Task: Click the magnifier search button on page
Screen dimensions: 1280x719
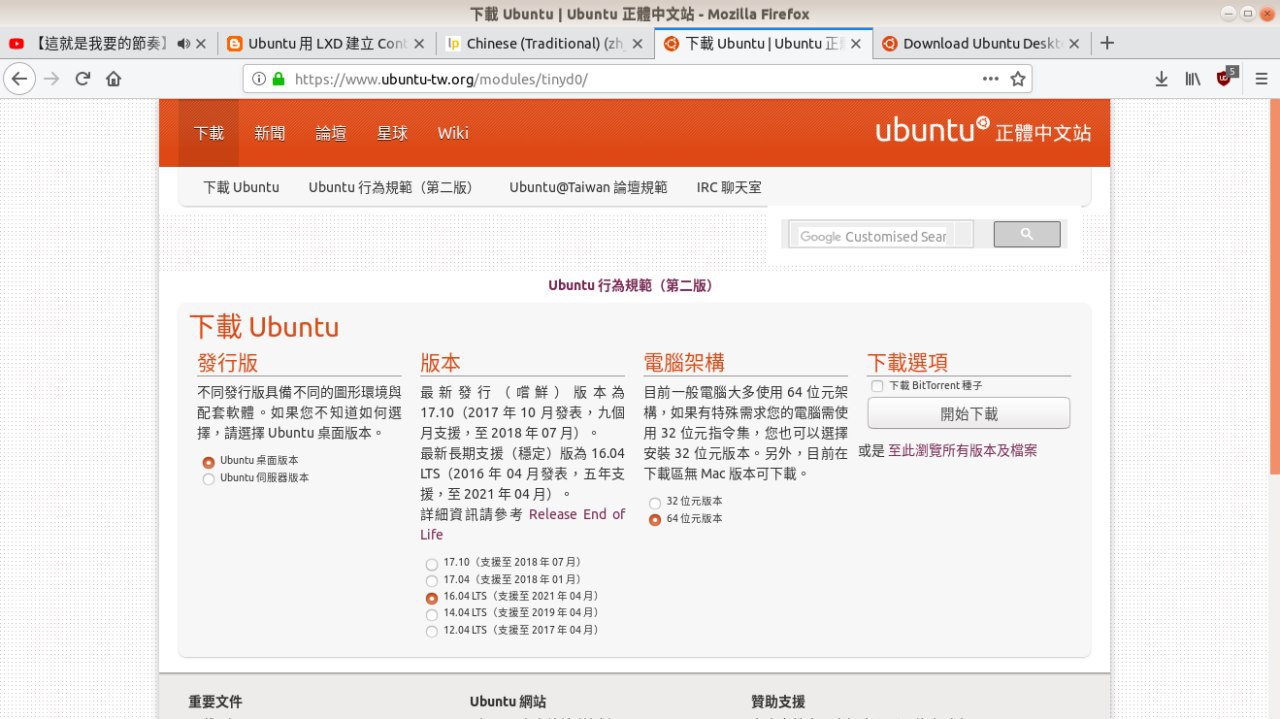Action: [1027, 235]
